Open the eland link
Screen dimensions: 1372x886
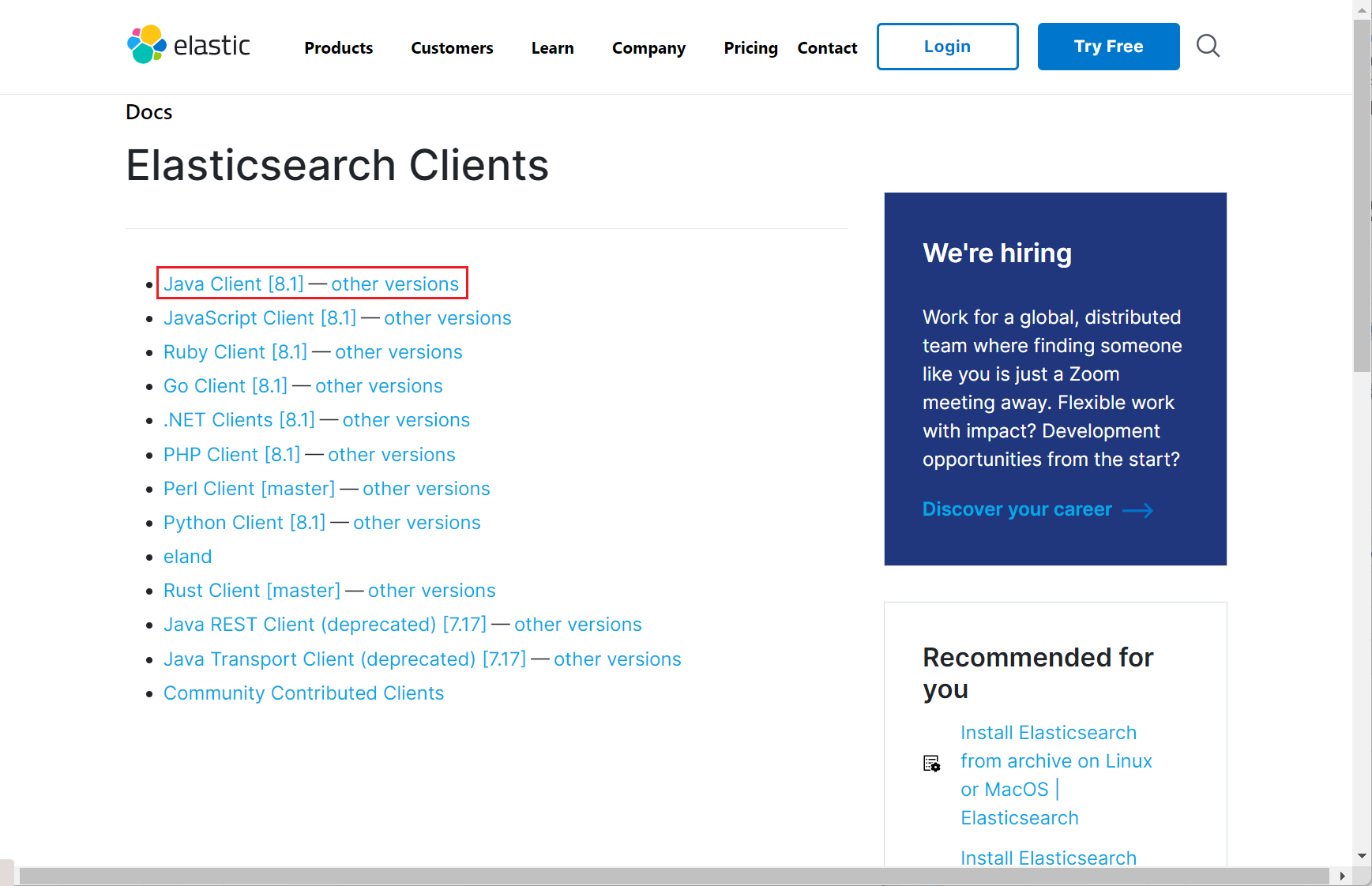click(x=187, y=557)
